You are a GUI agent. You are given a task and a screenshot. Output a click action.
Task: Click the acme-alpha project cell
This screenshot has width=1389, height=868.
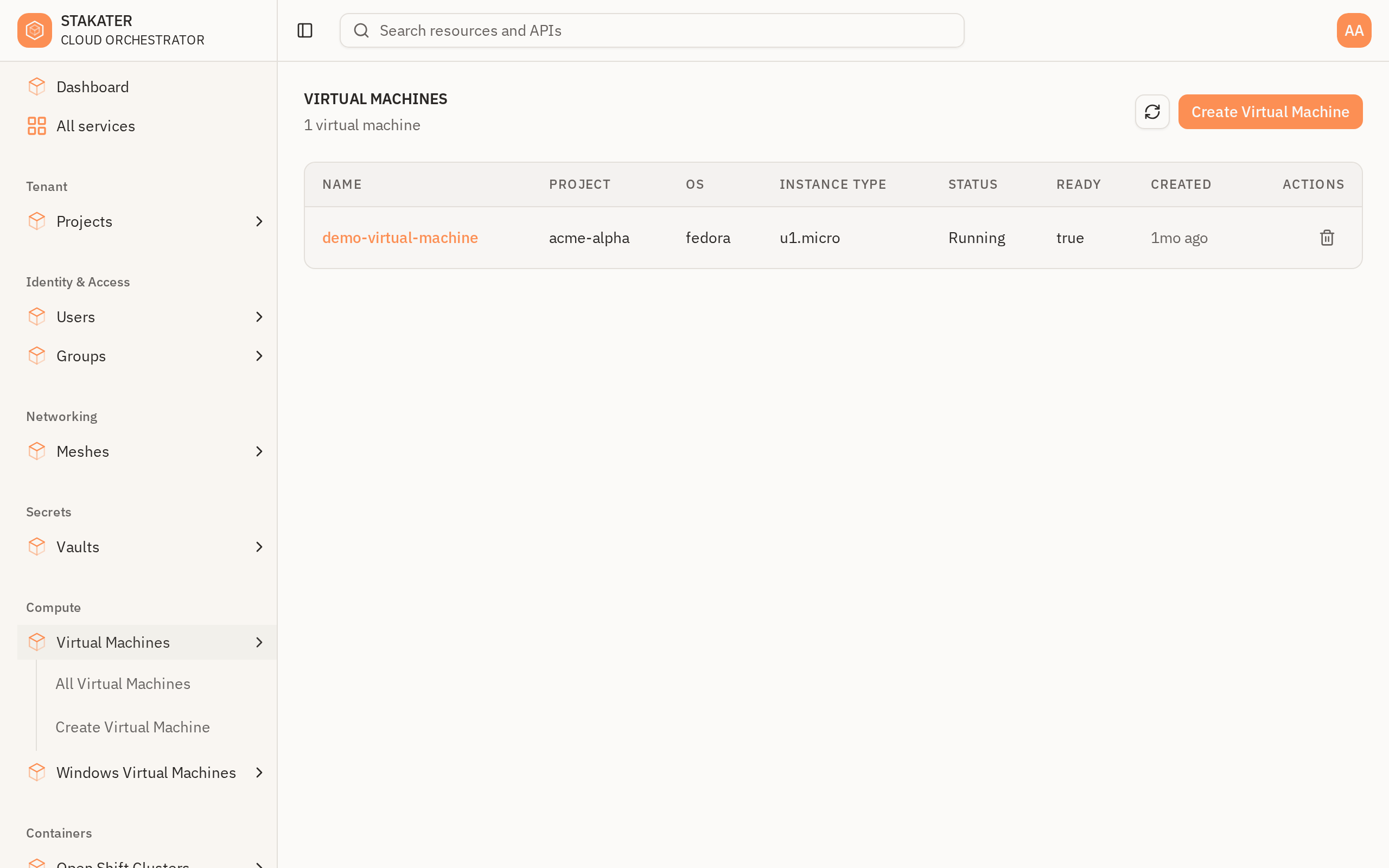coord(589,238)
